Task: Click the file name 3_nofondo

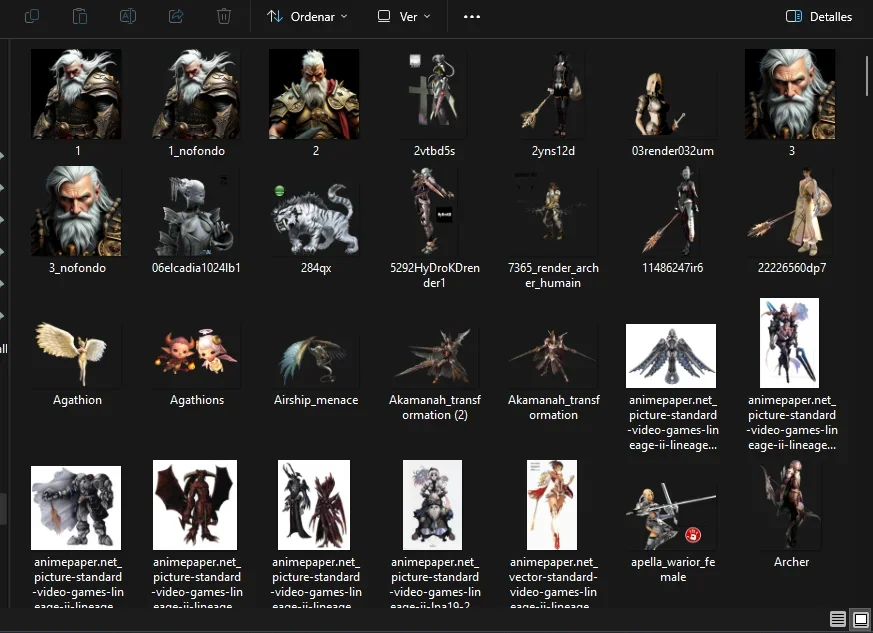Action: point(77,268)
